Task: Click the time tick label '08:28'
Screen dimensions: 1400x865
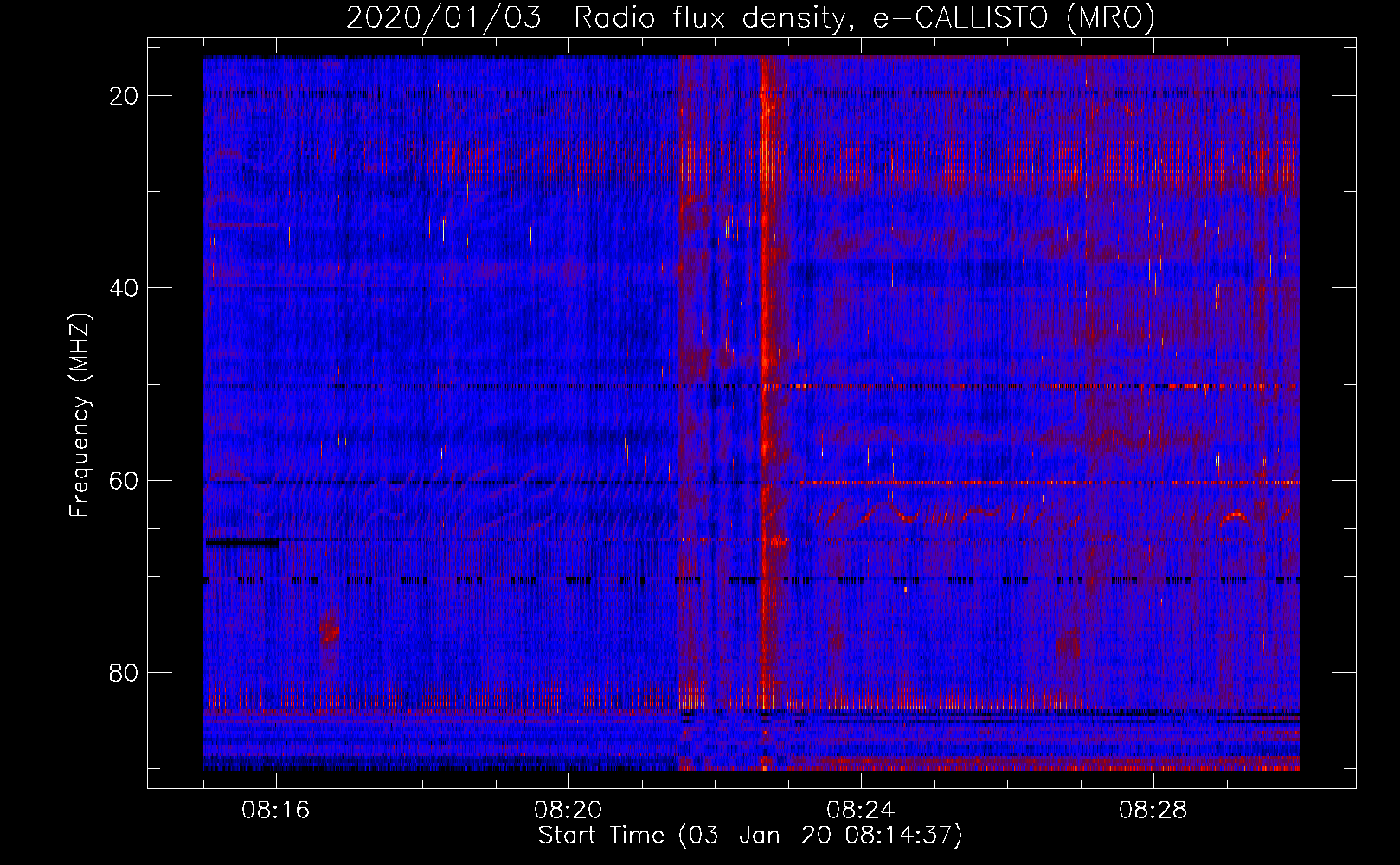Action: 1153,811
